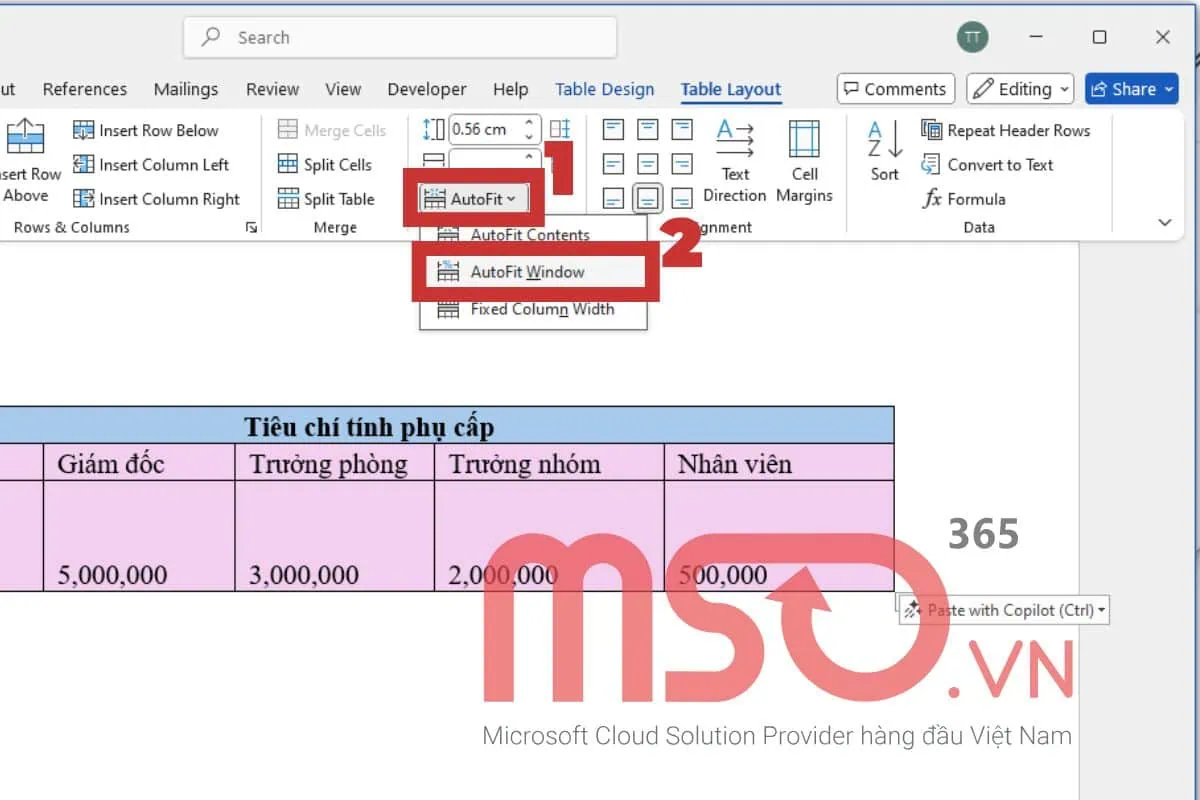The image size is (1200, 800).
Task: Open the Comments panel
Action: click(x=895, y=89)
